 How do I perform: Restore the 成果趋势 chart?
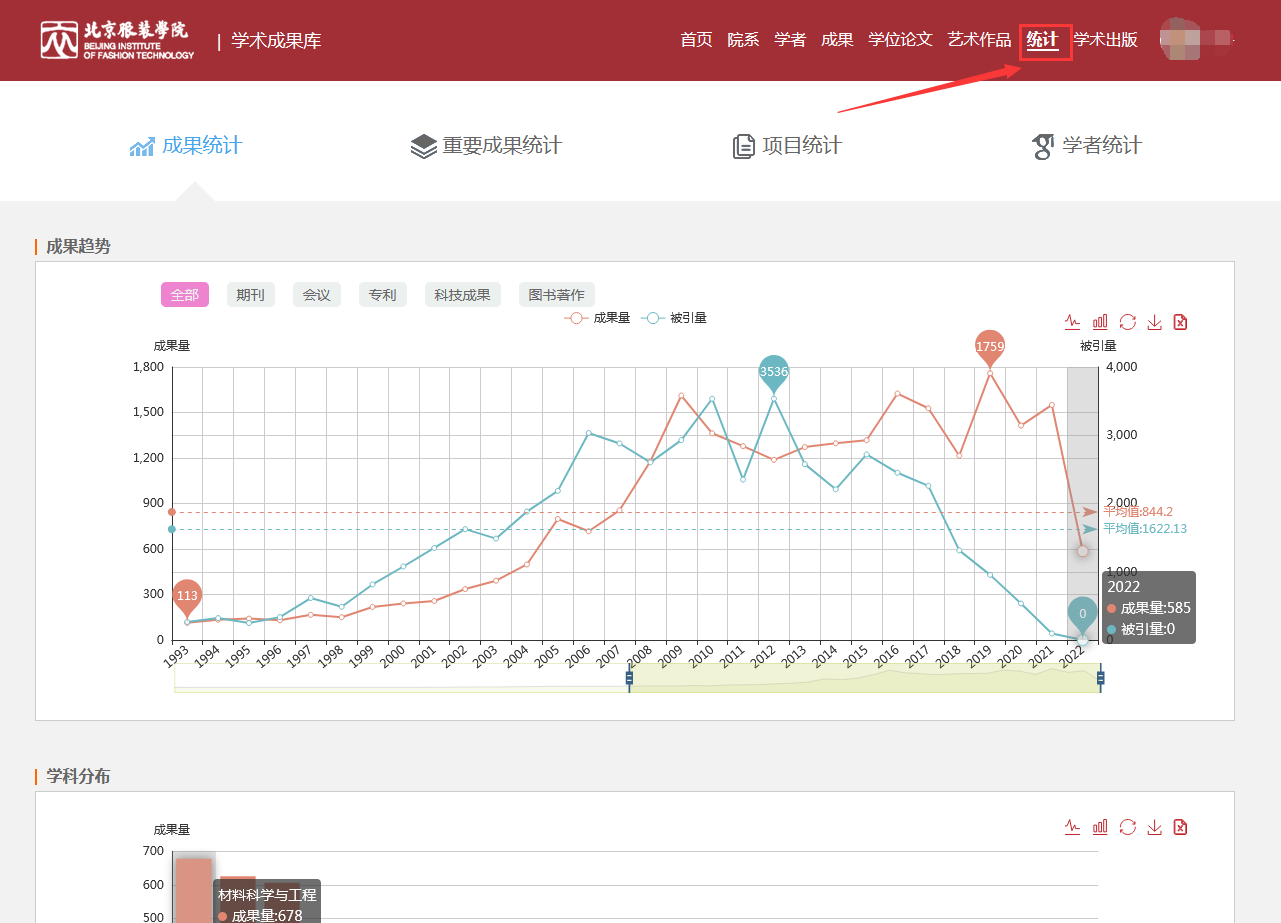pos(1127,322)
